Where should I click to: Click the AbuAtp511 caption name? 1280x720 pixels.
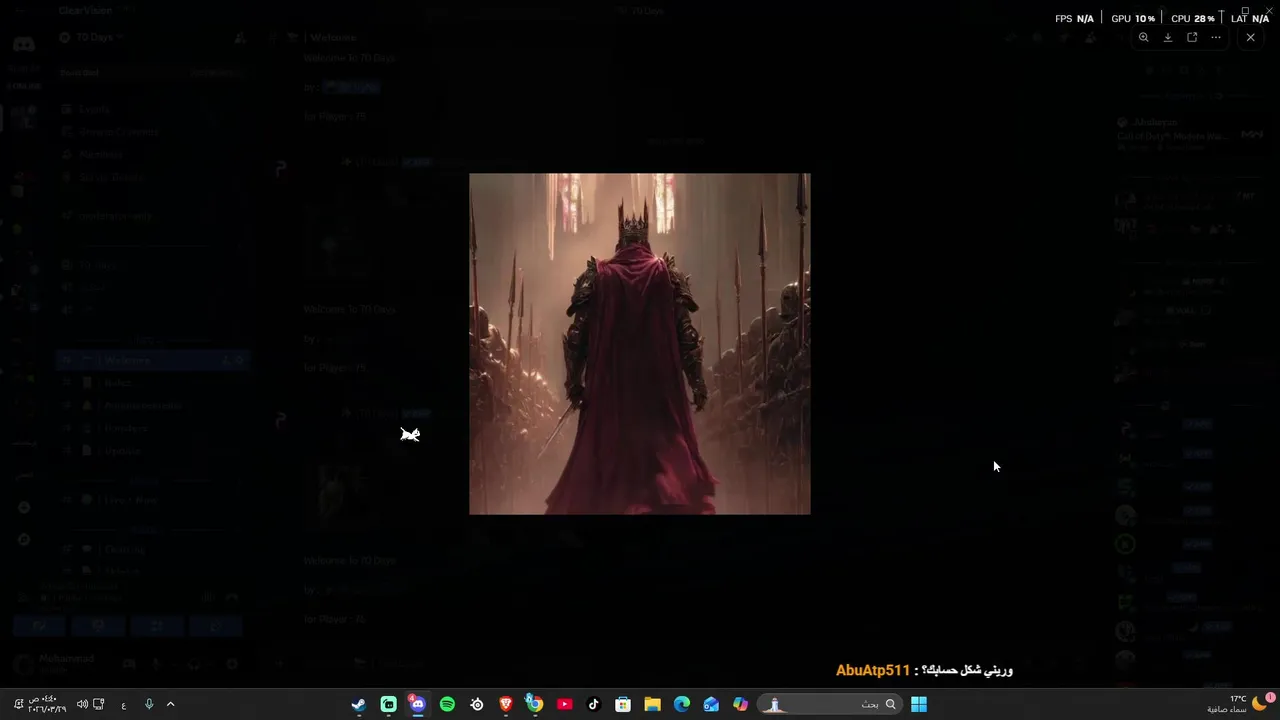tap(873, 670)
